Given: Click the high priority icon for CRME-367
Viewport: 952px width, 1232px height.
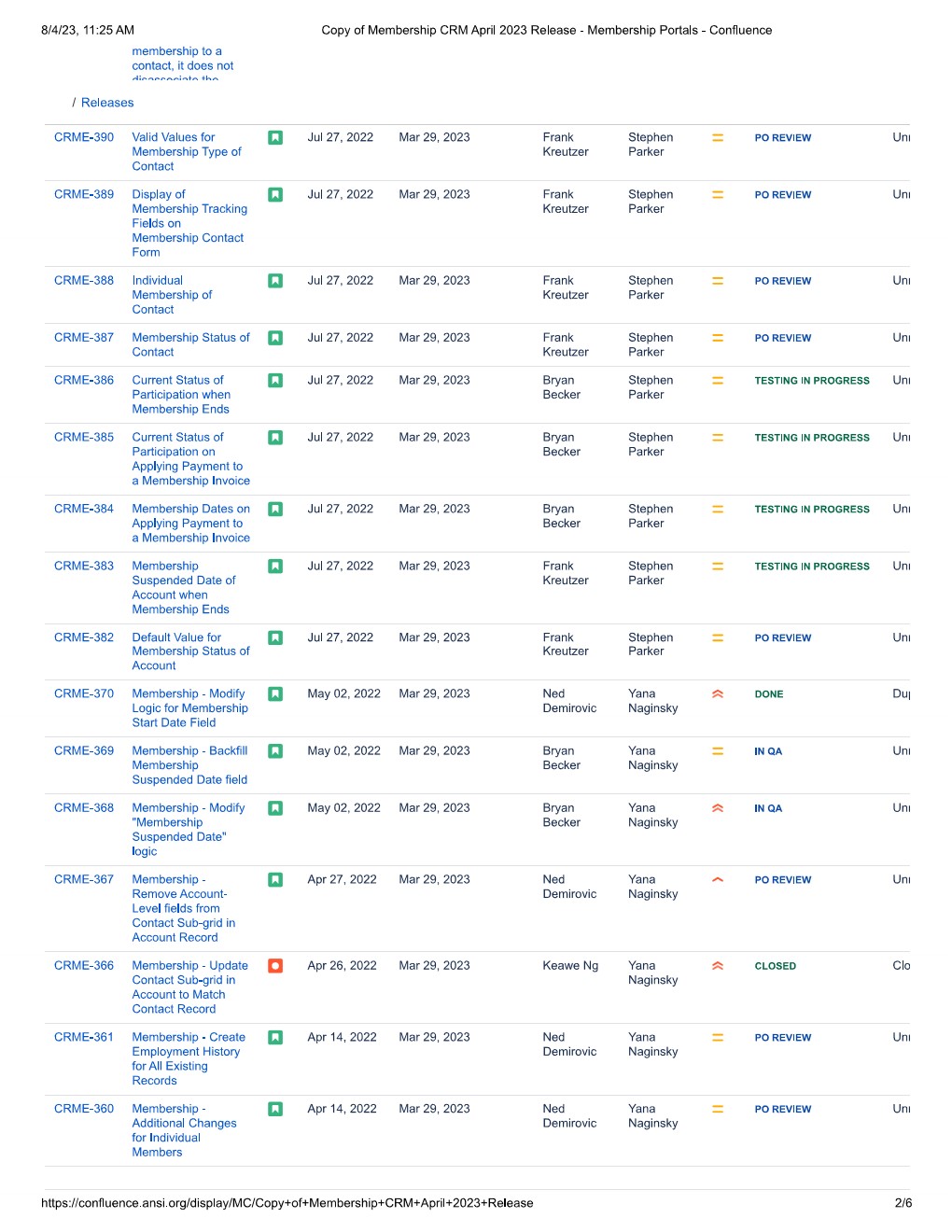Looking at the screenshot, I should [718, 880].
